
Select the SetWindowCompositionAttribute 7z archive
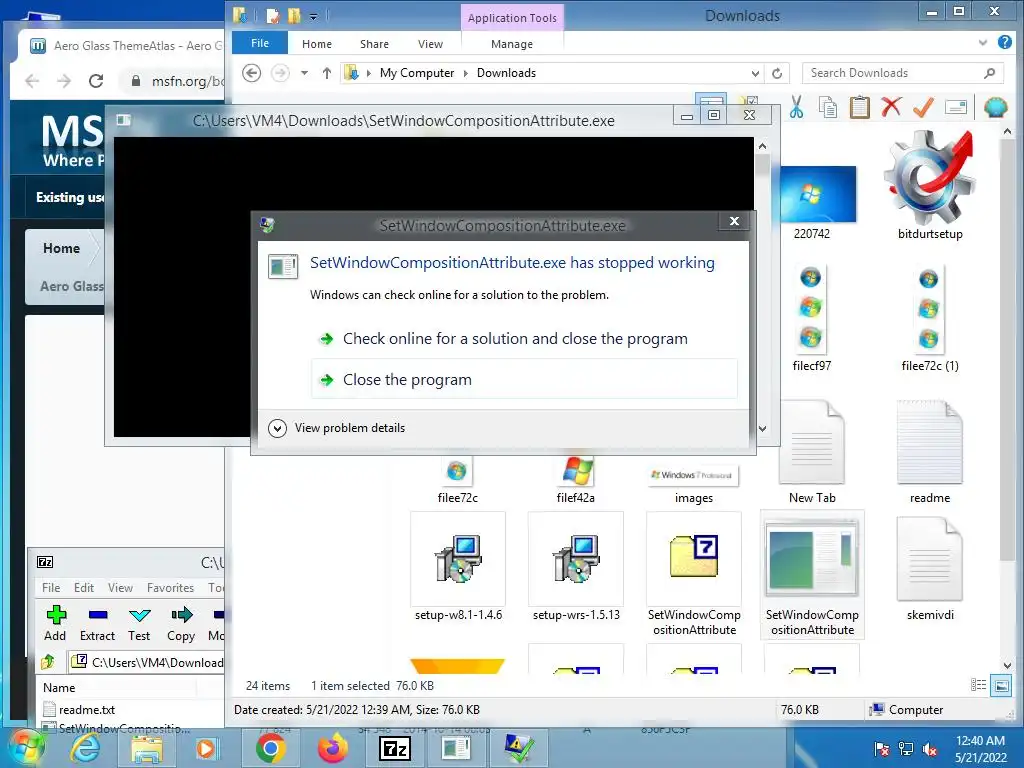[x=694, y=575]
